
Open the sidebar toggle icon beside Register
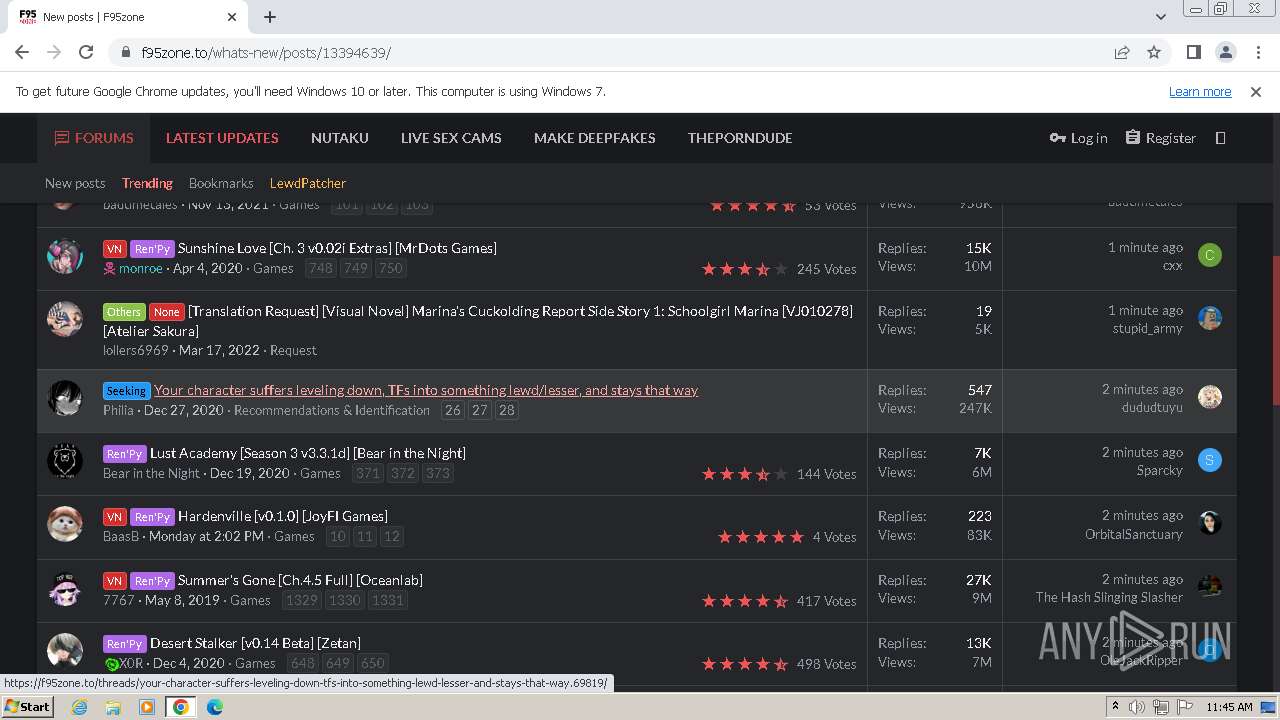click(x=1220, y=138)
